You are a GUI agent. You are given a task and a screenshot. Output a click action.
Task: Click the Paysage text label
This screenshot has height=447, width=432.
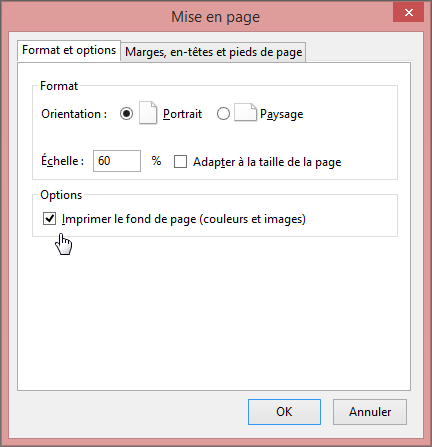(282, 114)
